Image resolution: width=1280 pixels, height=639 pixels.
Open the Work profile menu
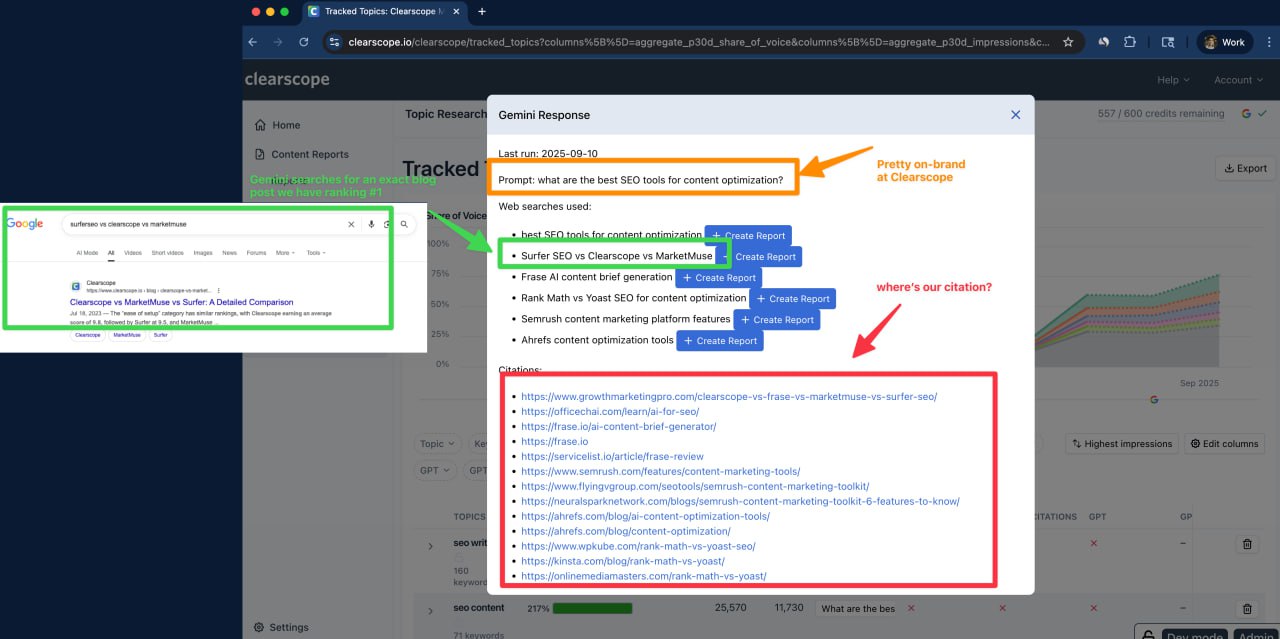tap(1224, 42)
